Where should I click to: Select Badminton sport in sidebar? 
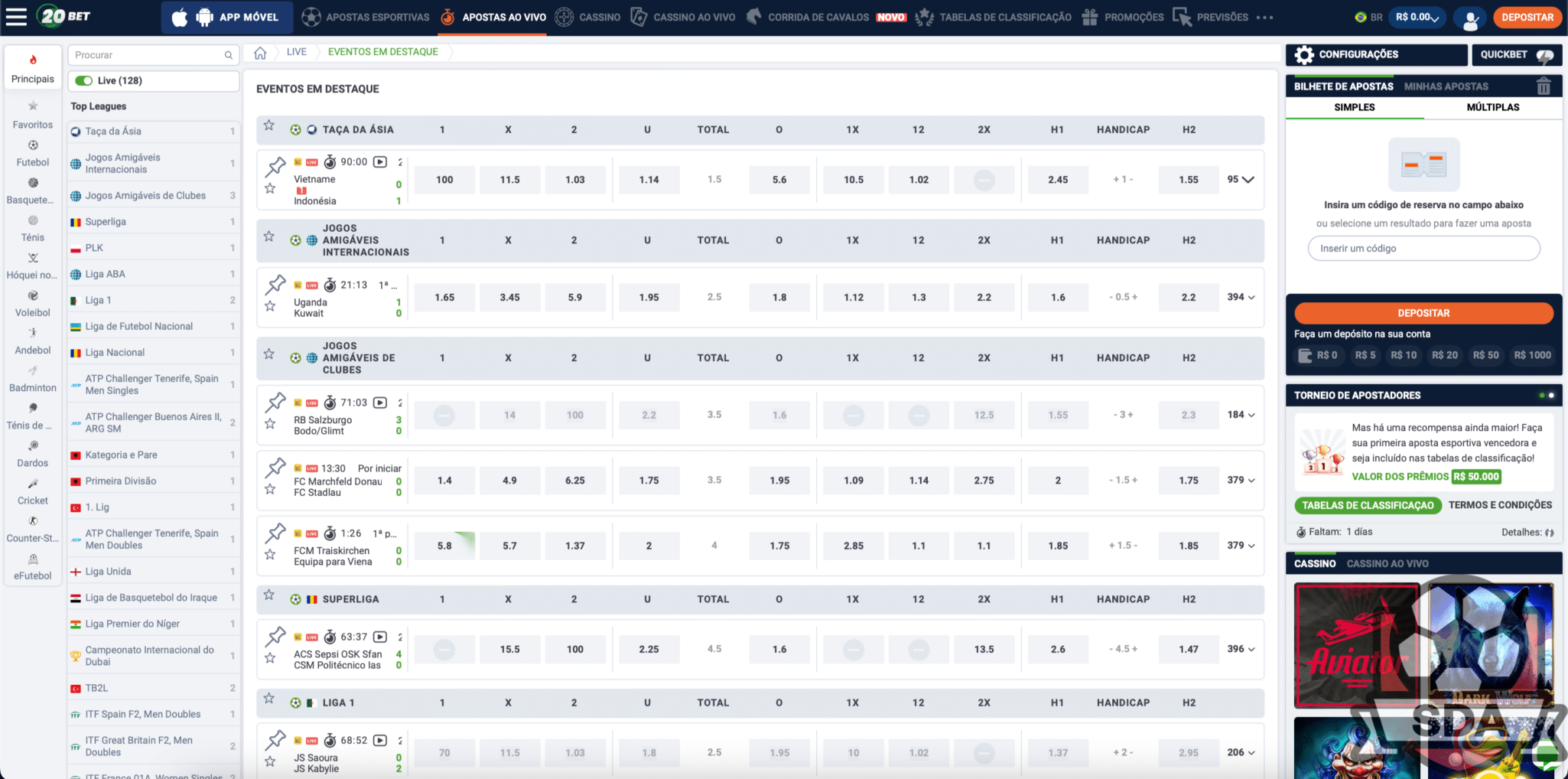[33, 379]
